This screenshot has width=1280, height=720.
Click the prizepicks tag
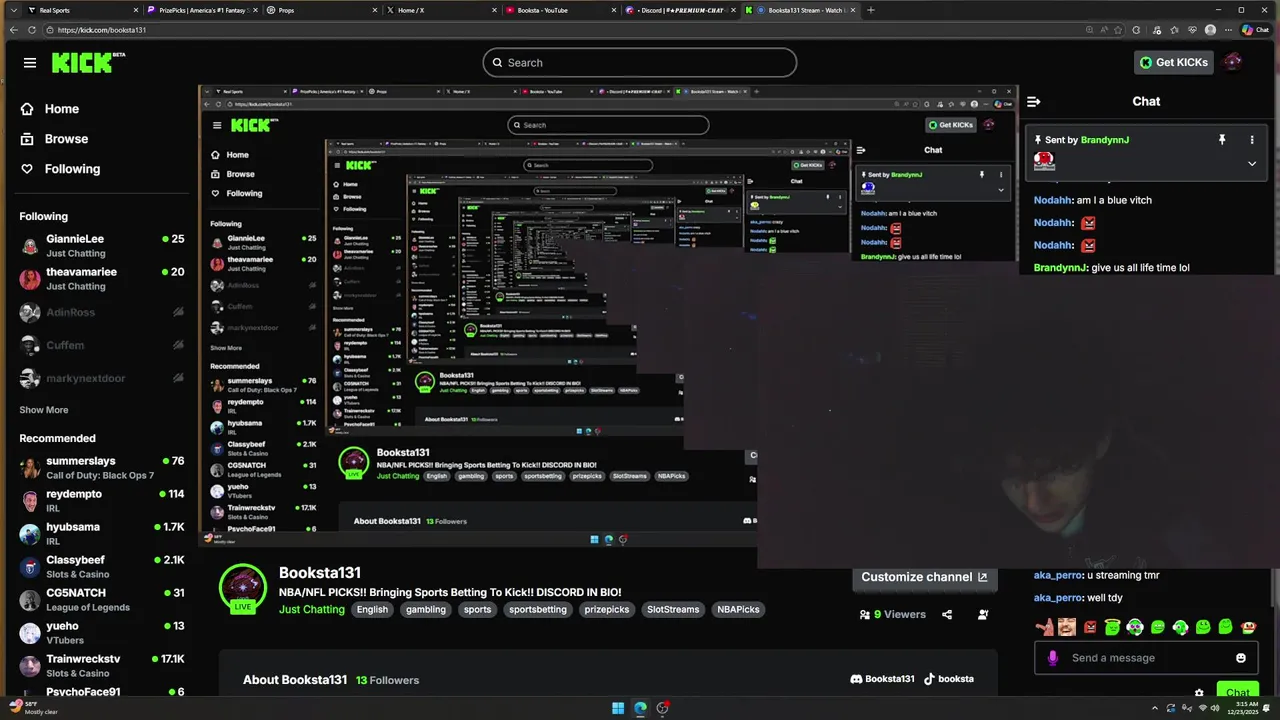coord(607,609)
